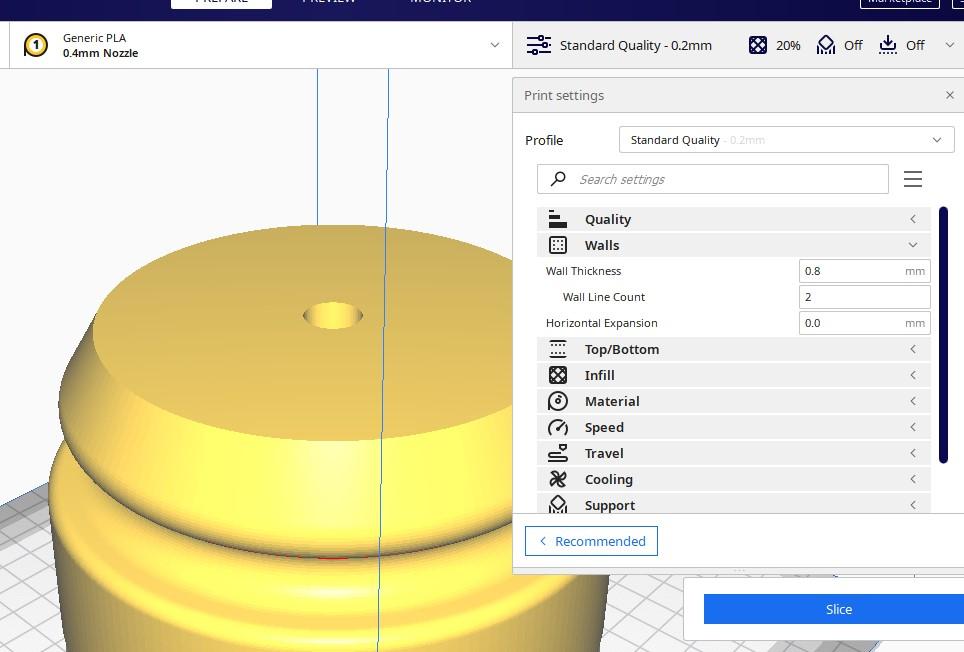This screenshot has width=964, height=652.
Task: Click the print settings sliders icon
Action: [x=539, y=45]
